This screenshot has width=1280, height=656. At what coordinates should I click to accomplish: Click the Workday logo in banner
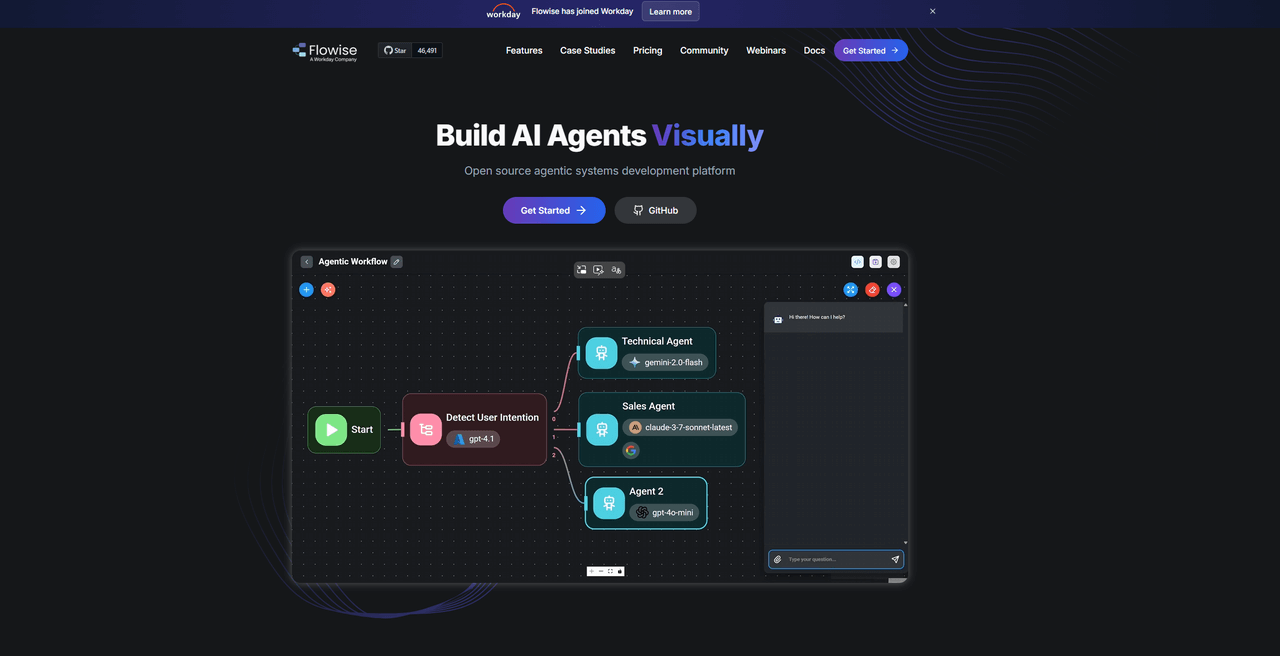point(503,12)
